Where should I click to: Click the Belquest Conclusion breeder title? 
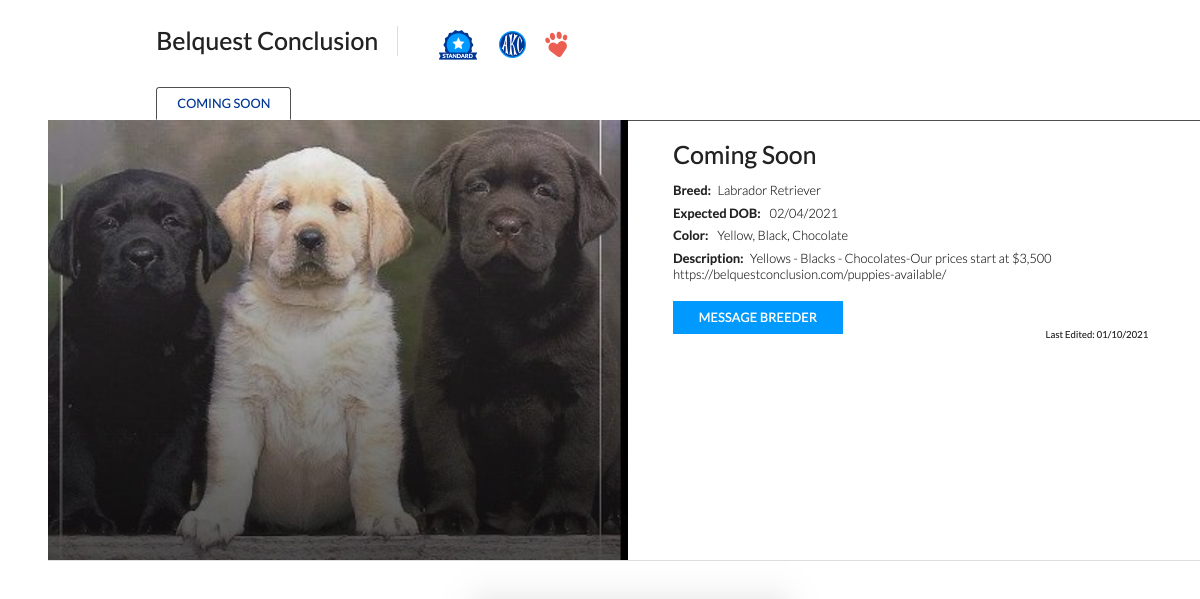pos(267,42)
